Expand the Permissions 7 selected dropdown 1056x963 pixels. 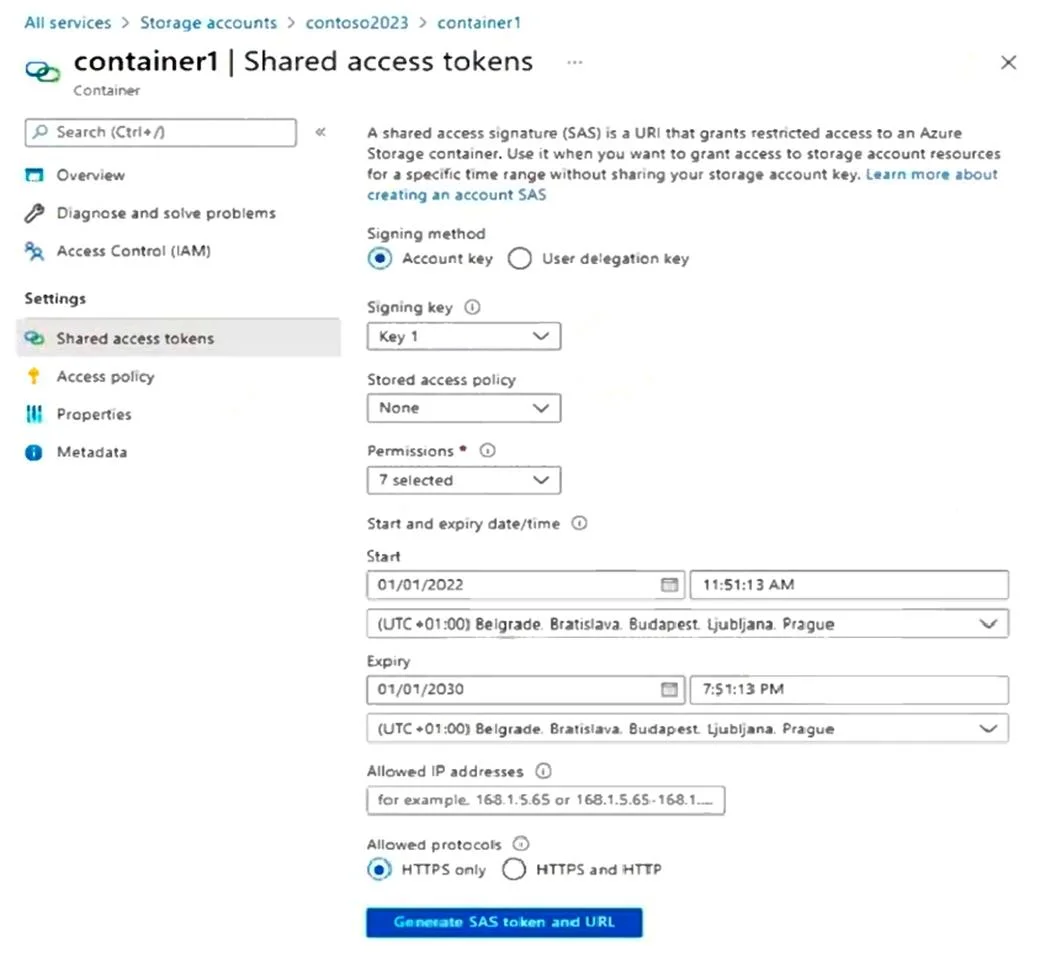(x=463, y=480)
